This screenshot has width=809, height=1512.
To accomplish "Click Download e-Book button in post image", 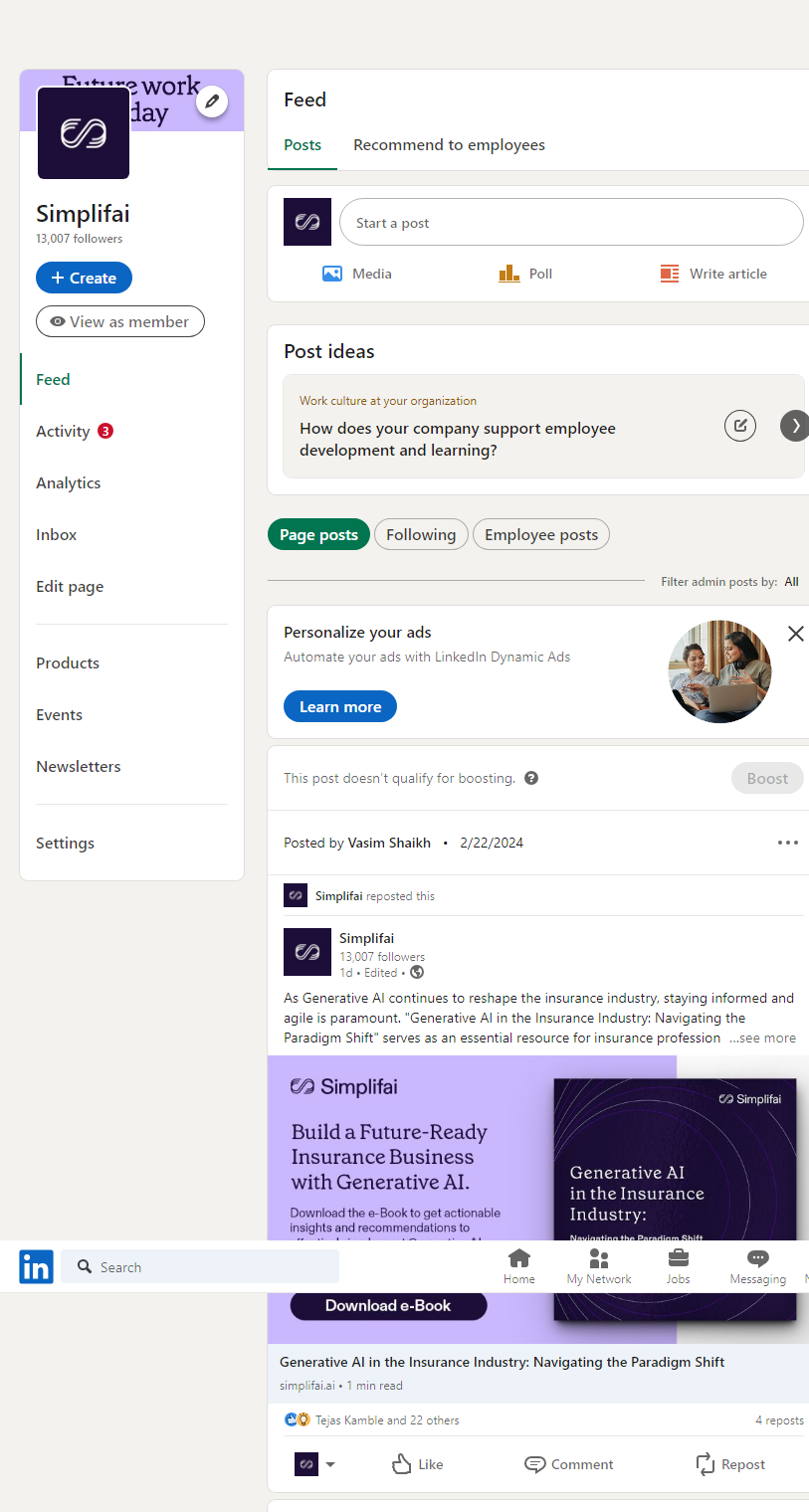I will coord(388,1305).
